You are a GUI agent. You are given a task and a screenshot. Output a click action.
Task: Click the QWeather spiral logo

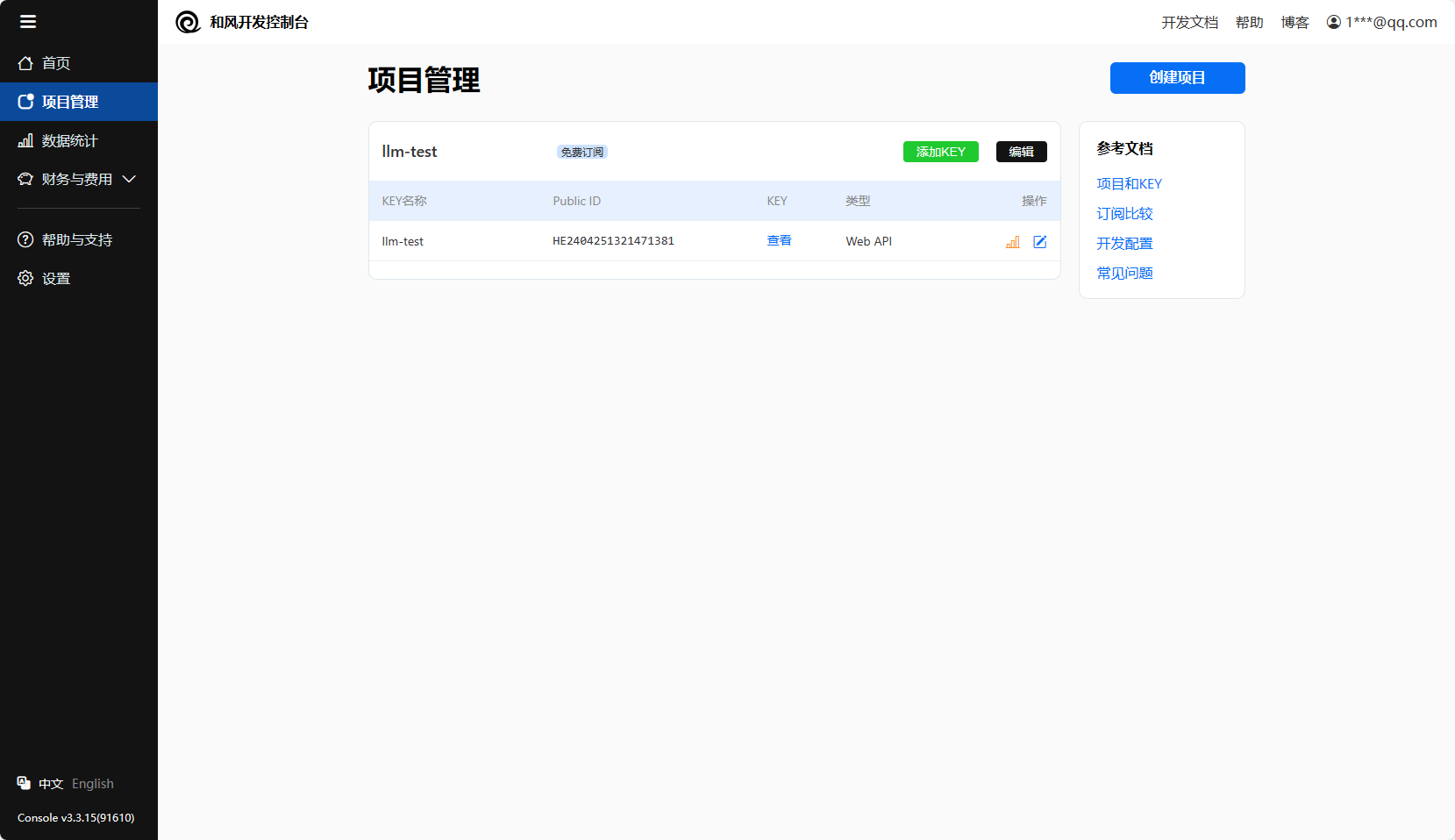[188, 22]
